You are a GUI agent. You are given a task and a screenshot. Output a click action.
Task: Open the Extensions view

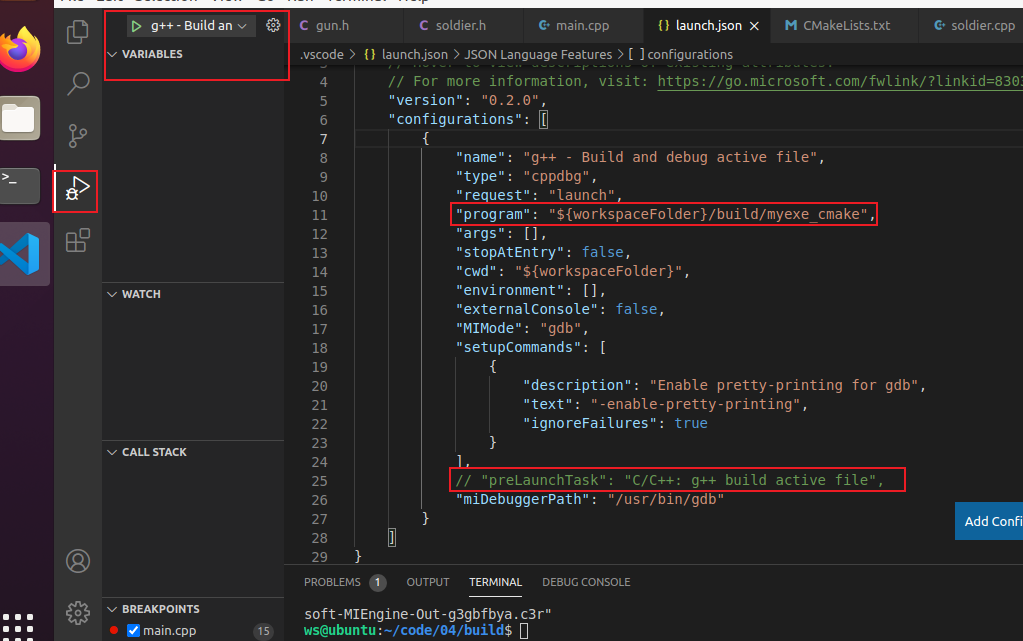78,240
